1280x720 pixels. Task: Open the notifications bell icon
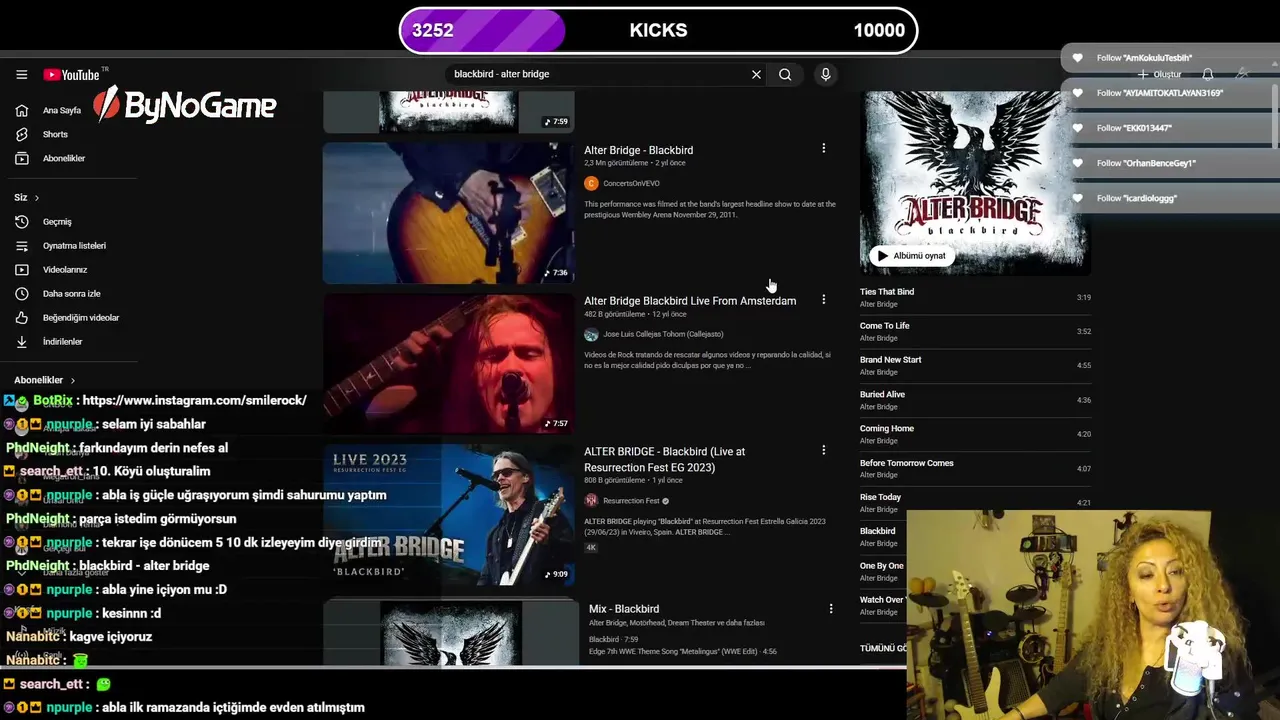[x=1208, y=74]
